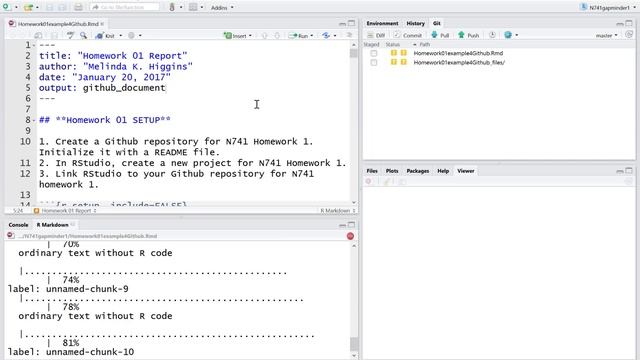Click the Run button
Image resolution: width=640 pixels, height=360 pixels.
(298, 36)
